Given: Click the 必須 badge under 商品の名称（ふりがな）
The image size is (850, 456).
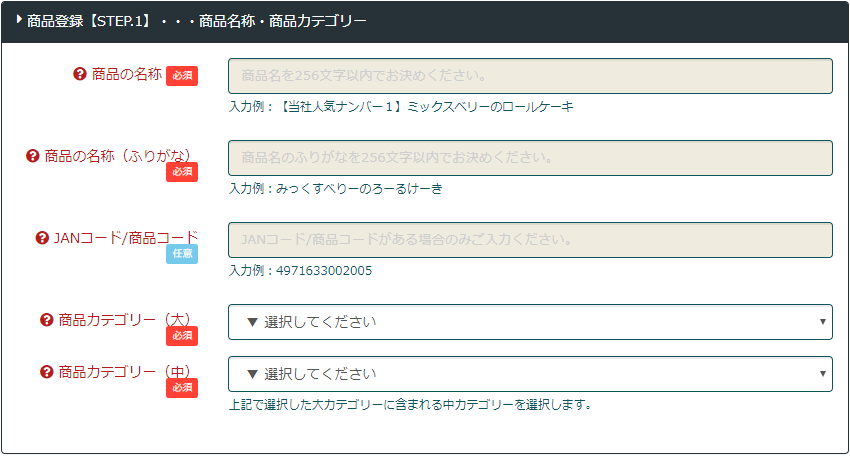Looking at the screenshot, I should [x=182, y=172].
